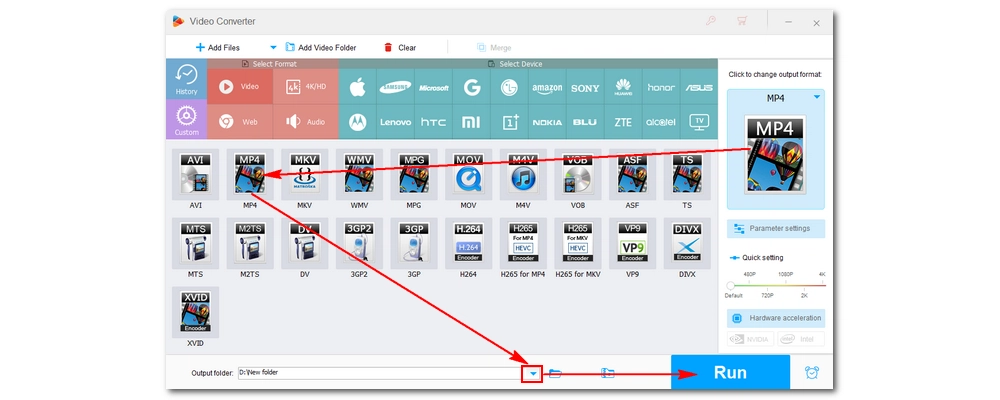The image size is (1000, 400).
Task: Expand the MP4 output format dropdown
Action: point(816,97)
